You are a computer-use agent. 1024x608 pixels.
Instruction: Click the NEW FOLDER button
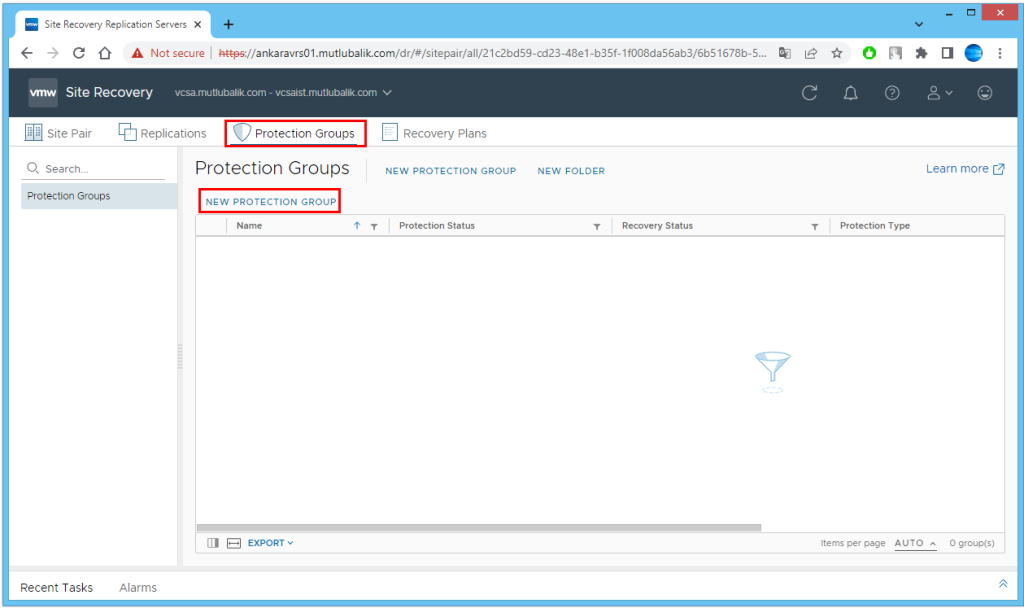click(571, 171)
